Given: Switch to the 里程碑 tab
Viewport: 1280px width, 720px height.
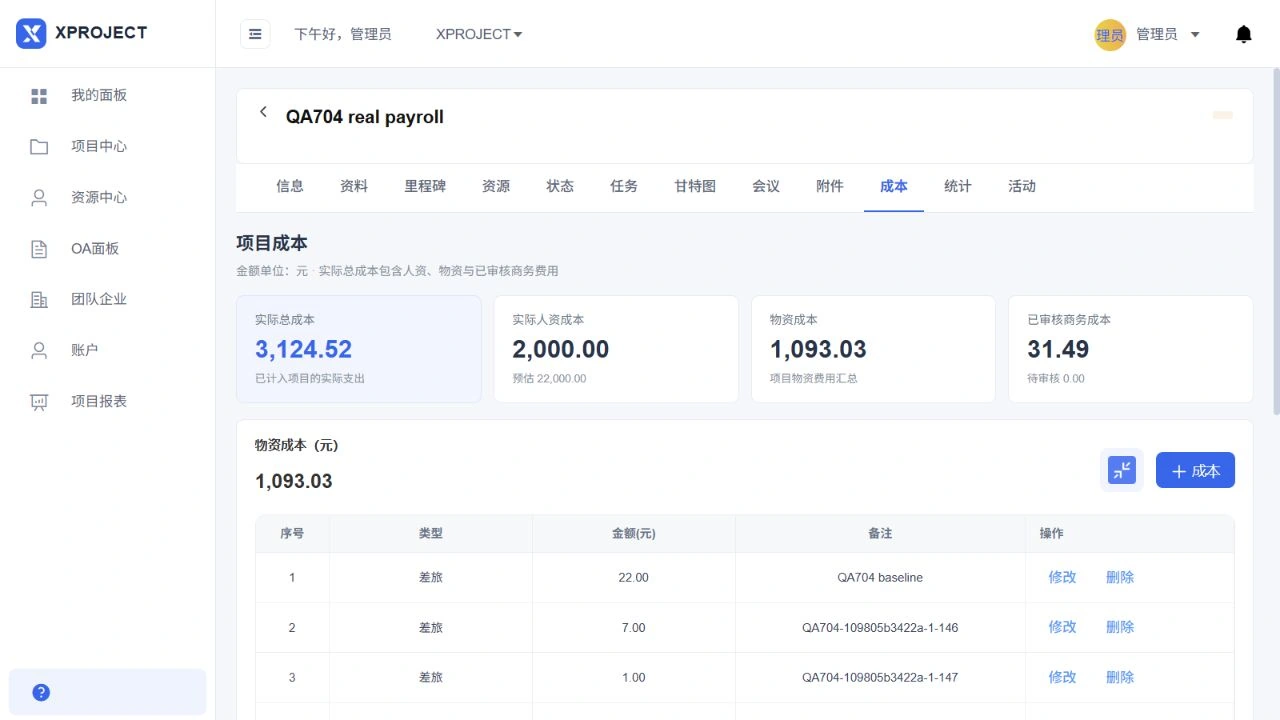Looking at the screenshot, I should pyautogui.click(x=425, y=186).
